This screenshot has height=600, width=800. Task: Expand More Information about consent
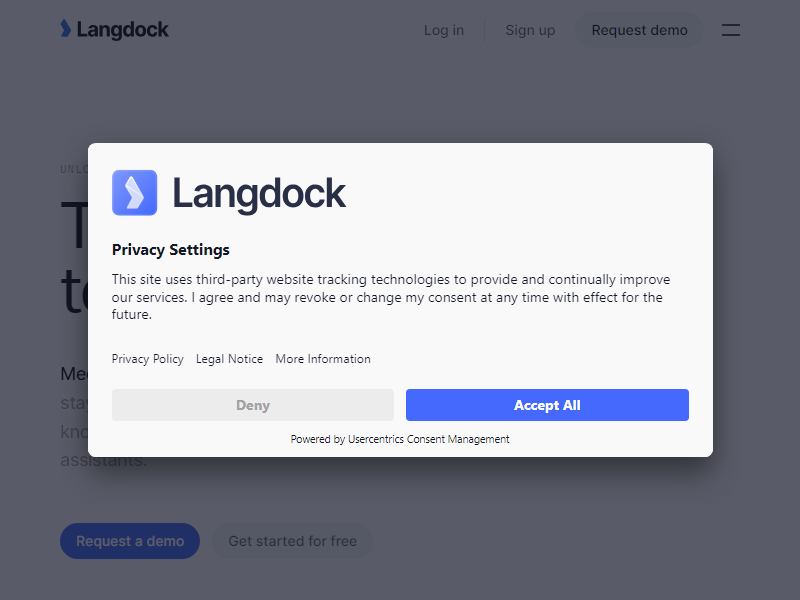click(x=323, y=359)
